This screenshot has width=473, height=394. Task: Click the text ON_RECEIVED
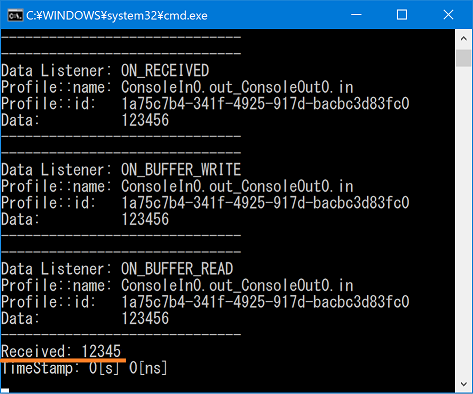click(165, 71)
